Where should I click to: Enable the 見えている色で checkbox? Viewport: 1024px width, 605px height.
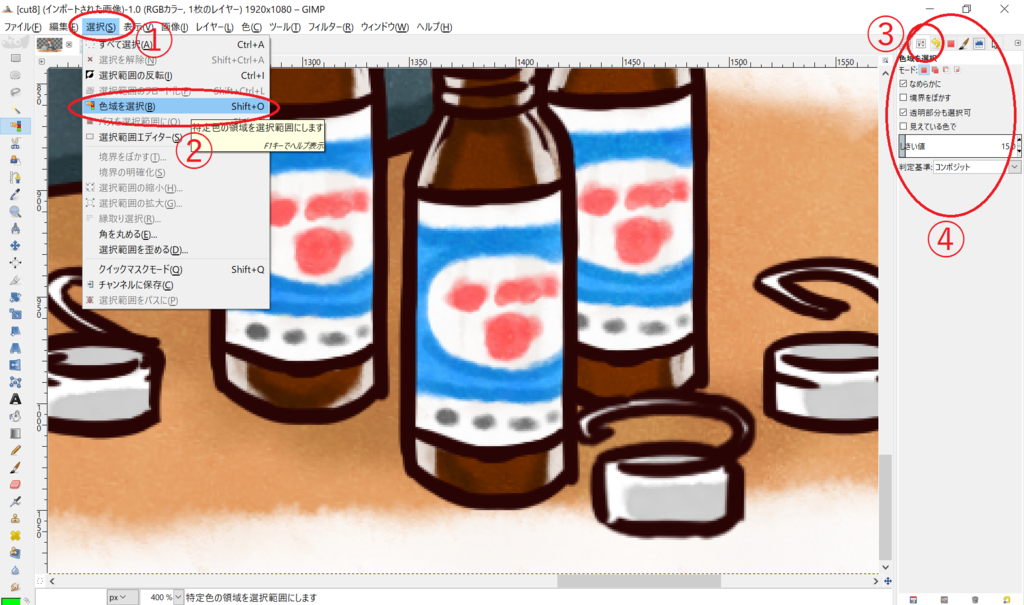tap(903, 126)
